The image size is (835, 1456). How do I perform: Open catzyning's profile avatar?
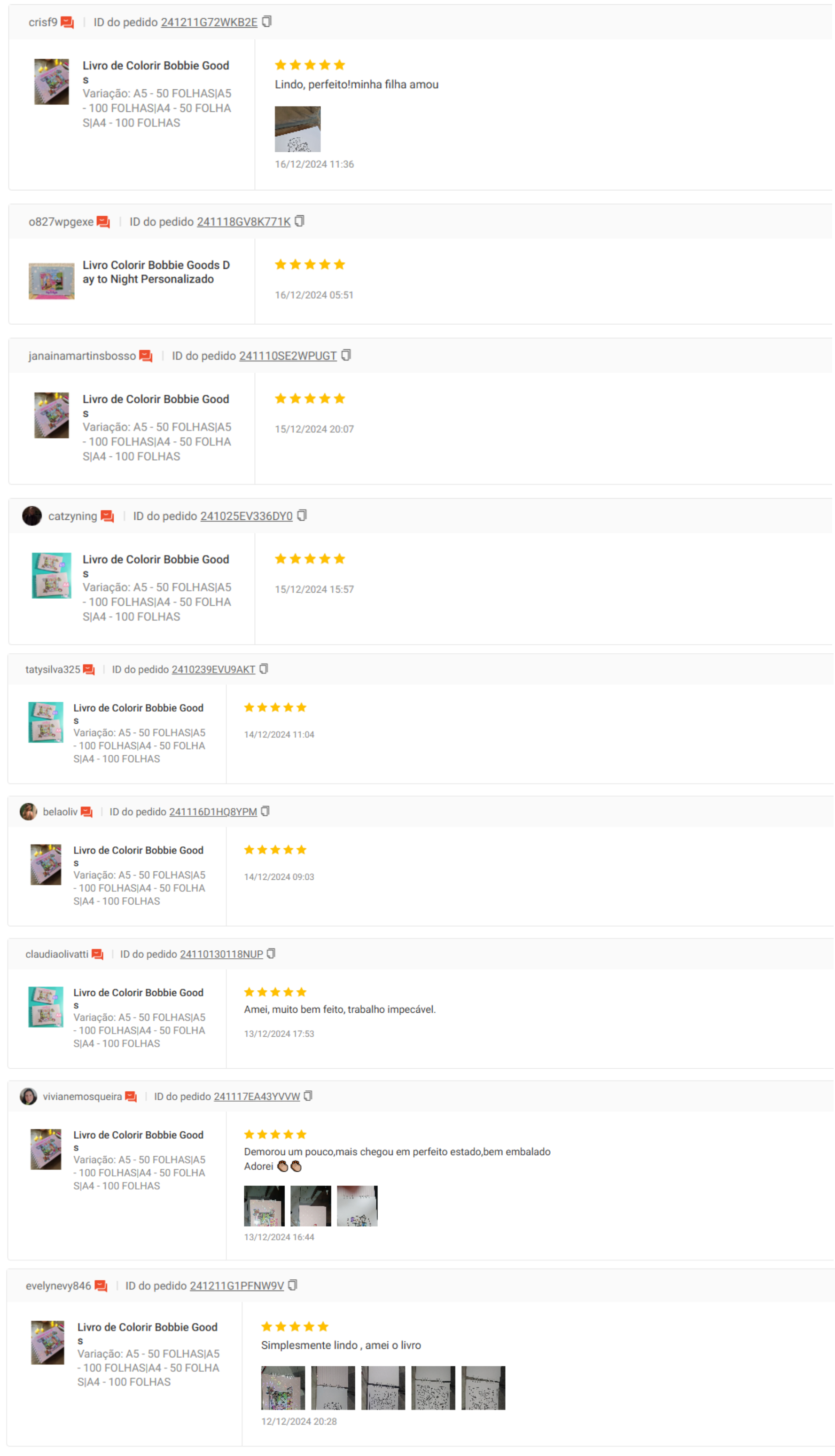coord(32,516)
